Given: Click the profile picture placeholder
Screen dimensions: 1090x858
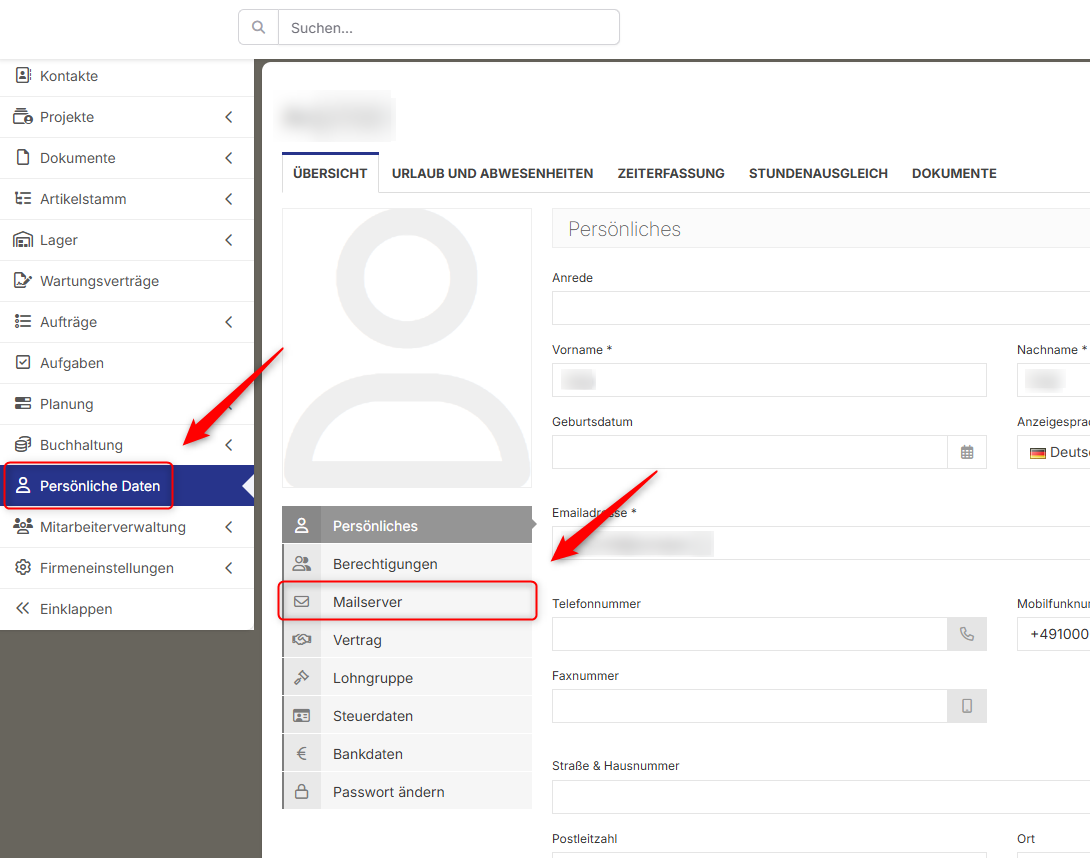Looking at the screenshot, I should [x=406, y=347].
